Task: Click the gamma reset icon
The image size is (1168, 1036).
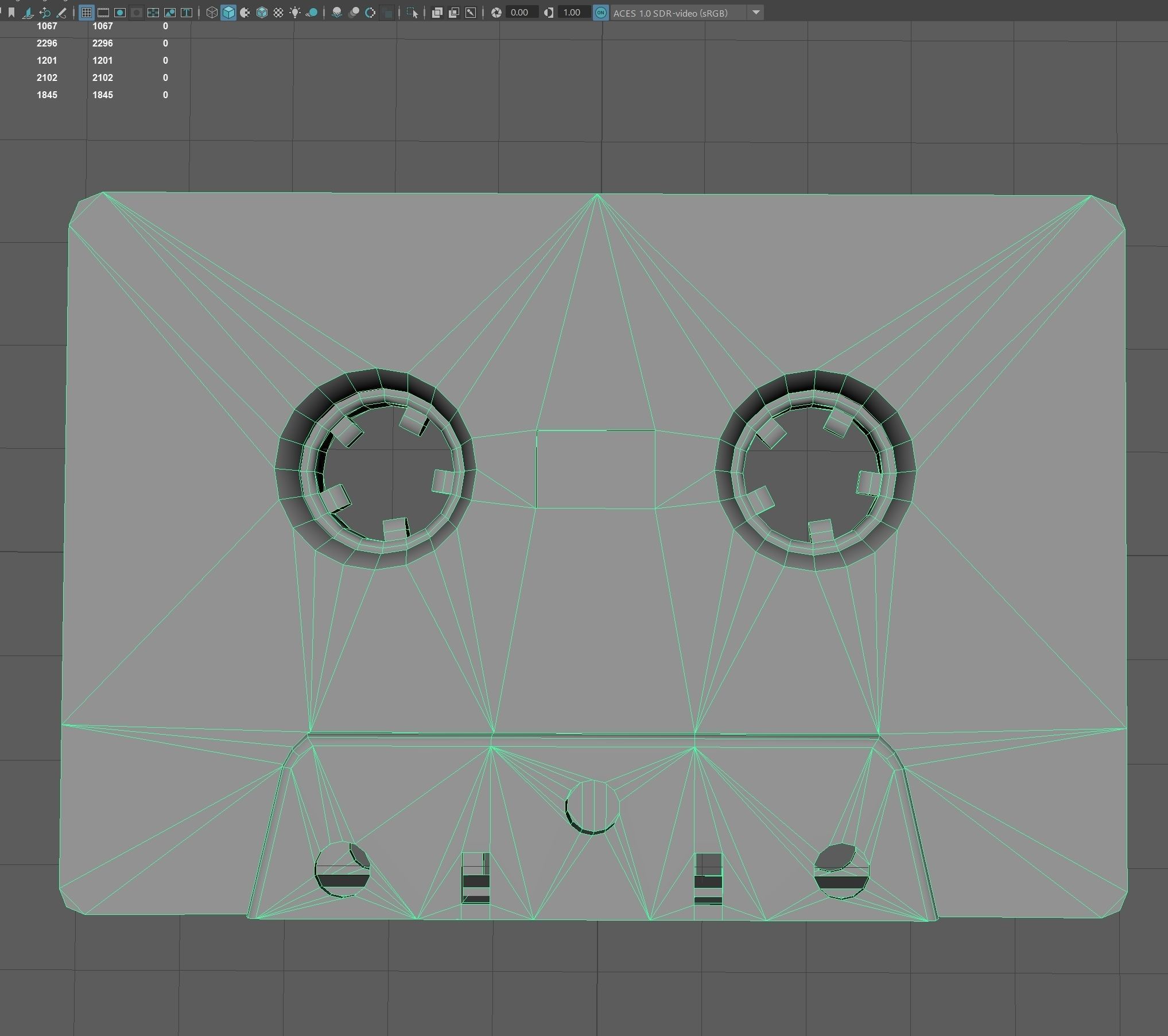Action: [549, 12]
